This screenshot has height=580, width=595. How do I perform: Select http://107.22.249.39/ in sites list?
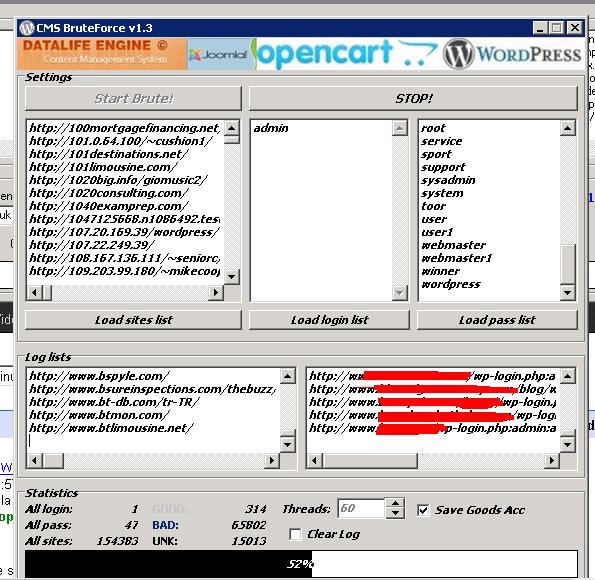(x=92, y=245)
